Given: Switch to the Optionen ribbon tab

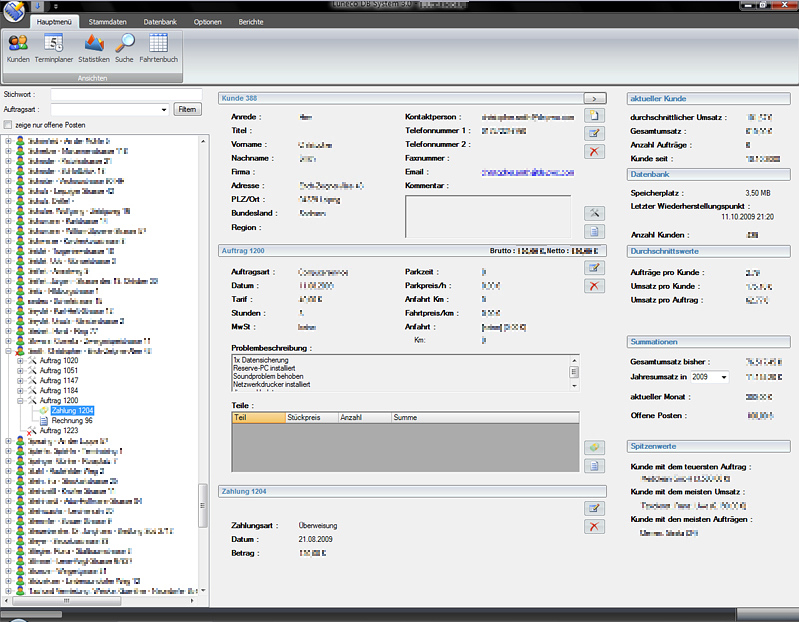Looking at the screenshot, I should point(207,22).
